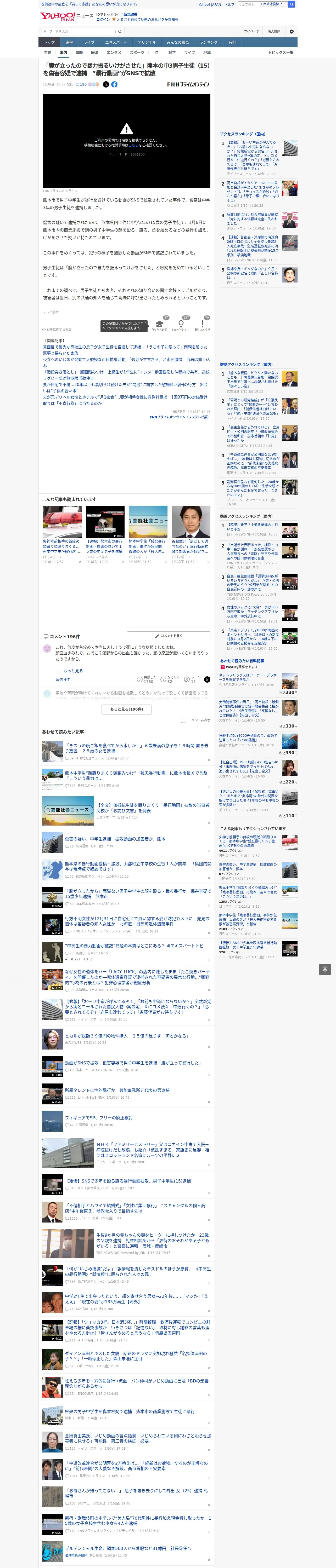Click the ログイン link in header

[103, 20]
